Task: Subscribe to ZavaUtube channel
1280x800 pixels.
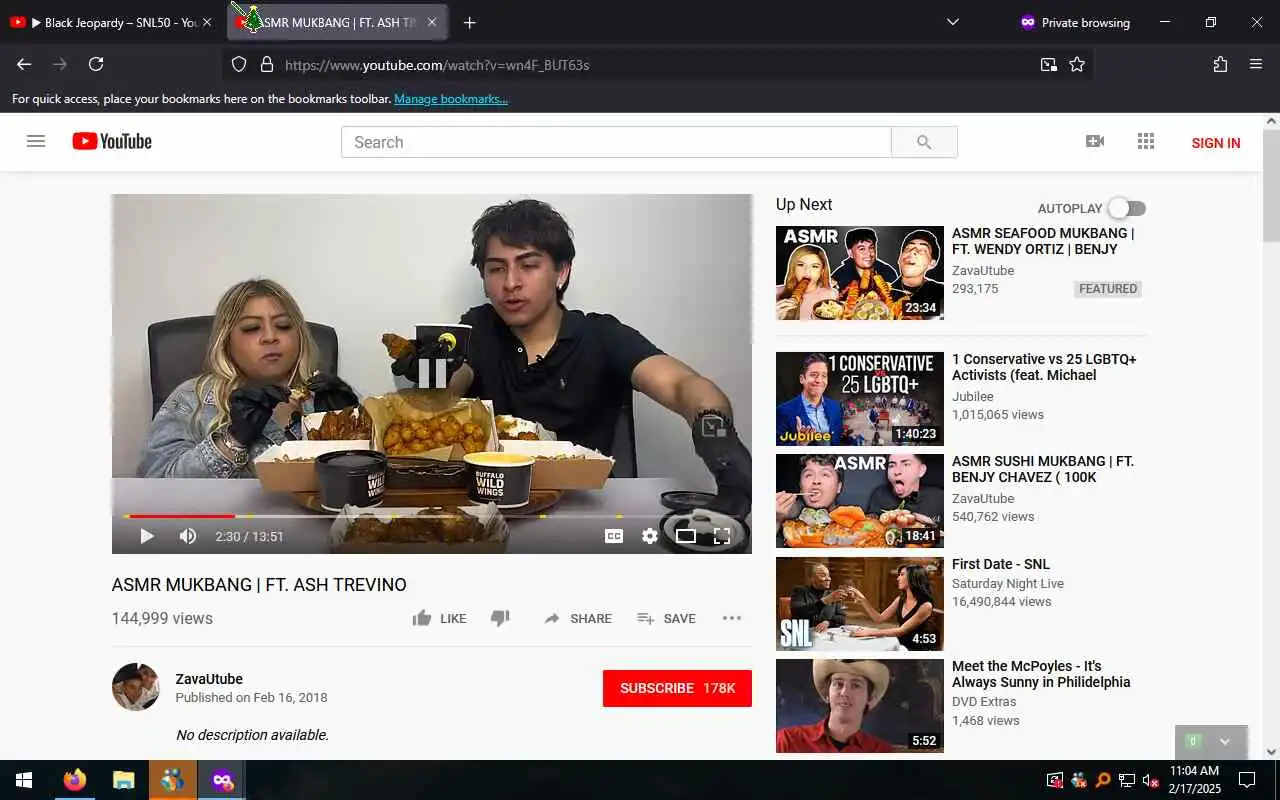Action: [x=677, y=688]
